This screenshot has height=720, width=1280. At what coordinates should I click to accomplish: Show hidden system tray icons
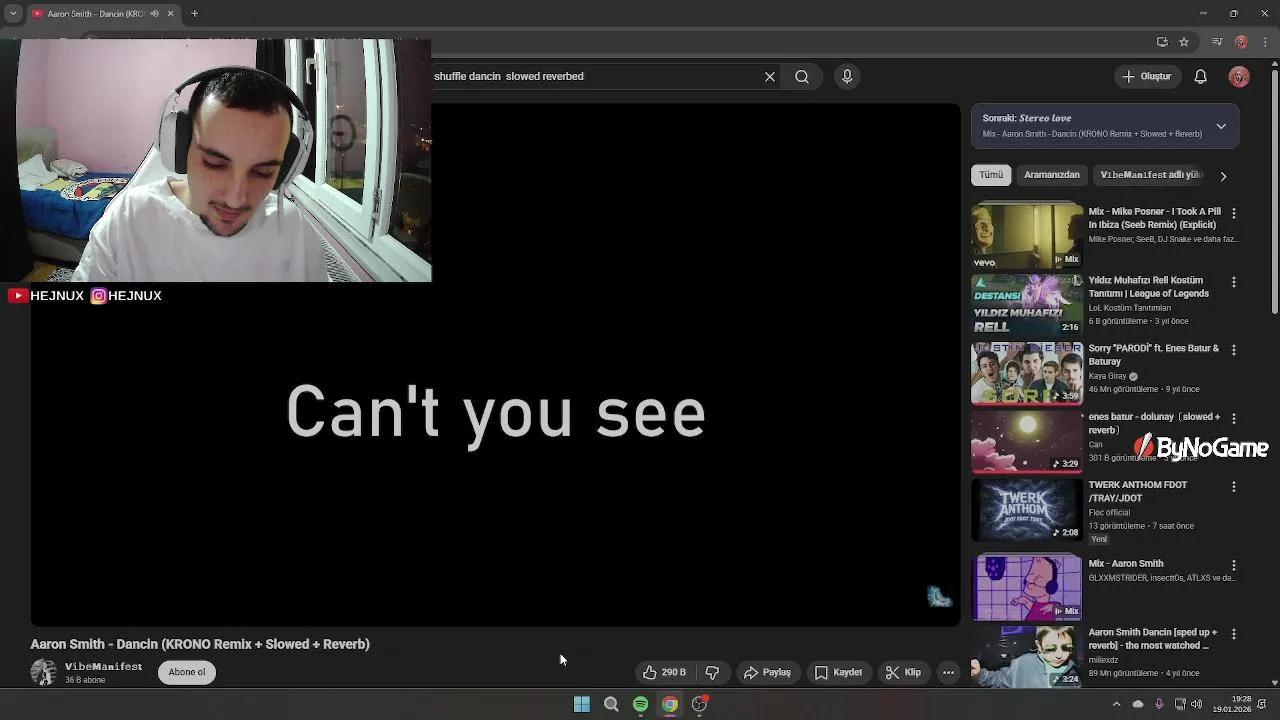pyautogui.click(x=1117, y=704)
